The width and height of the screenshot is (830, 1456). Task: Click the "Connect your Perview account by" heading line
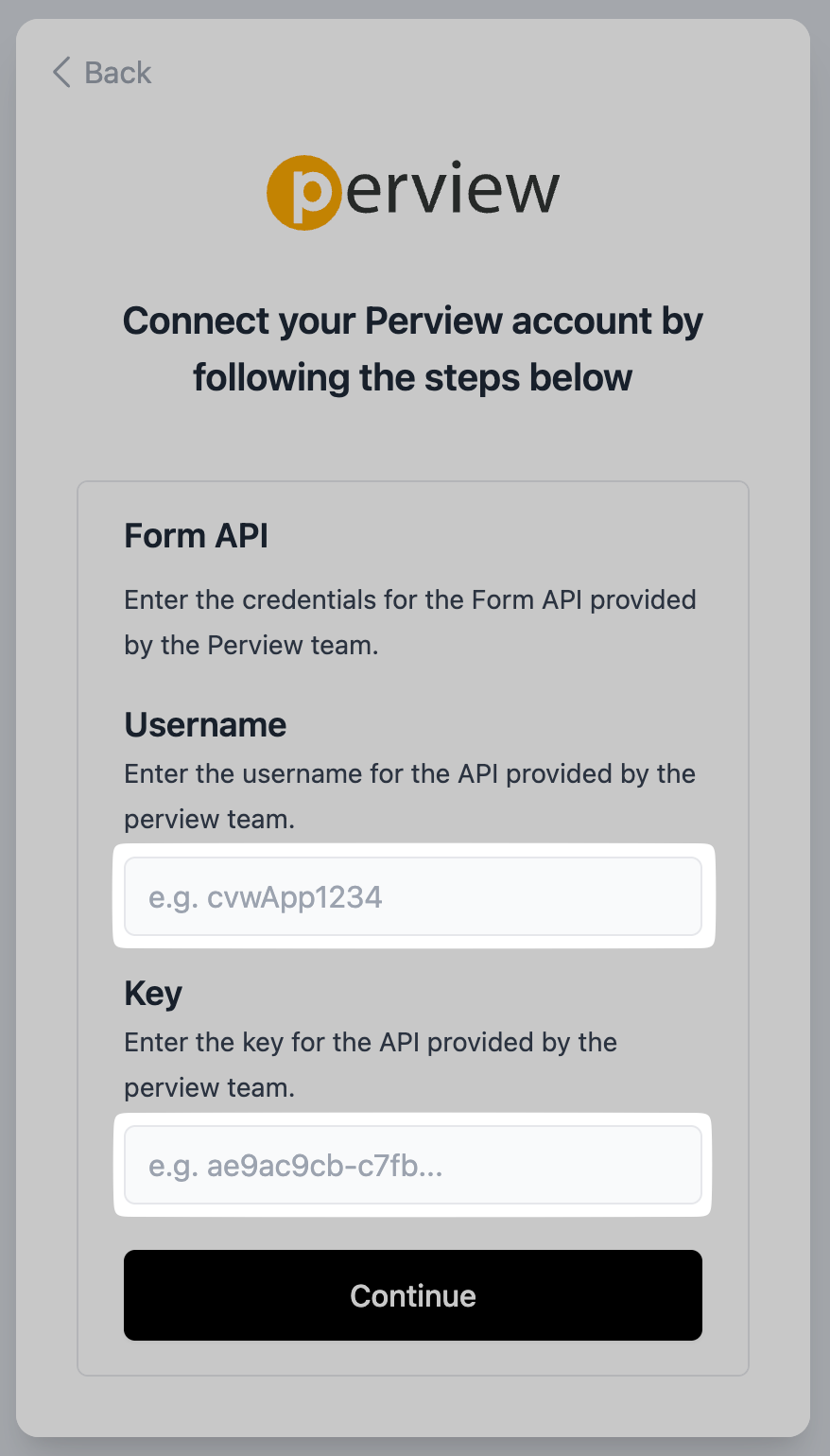413,321
